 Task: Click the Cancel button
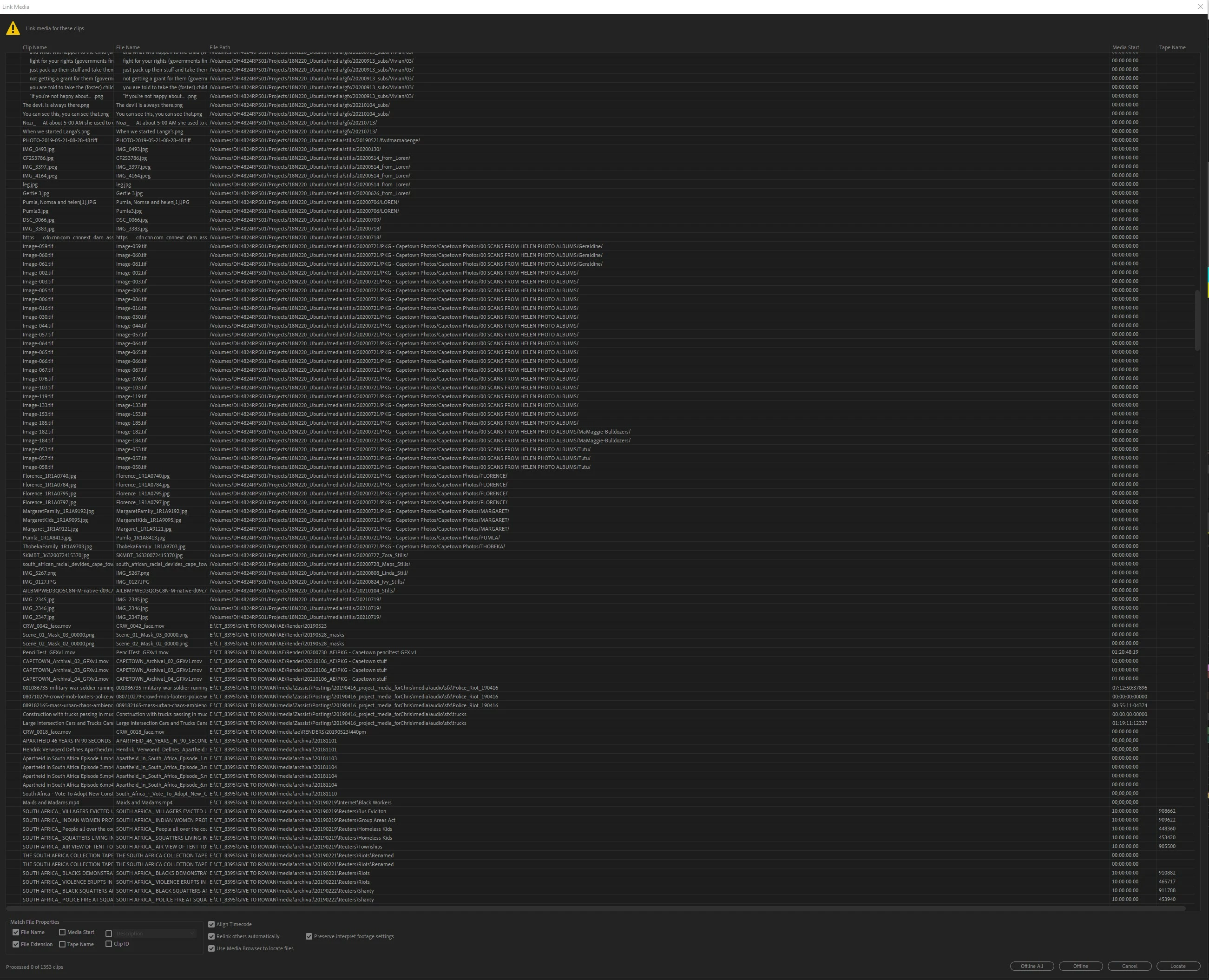(x=1129, y=966)
